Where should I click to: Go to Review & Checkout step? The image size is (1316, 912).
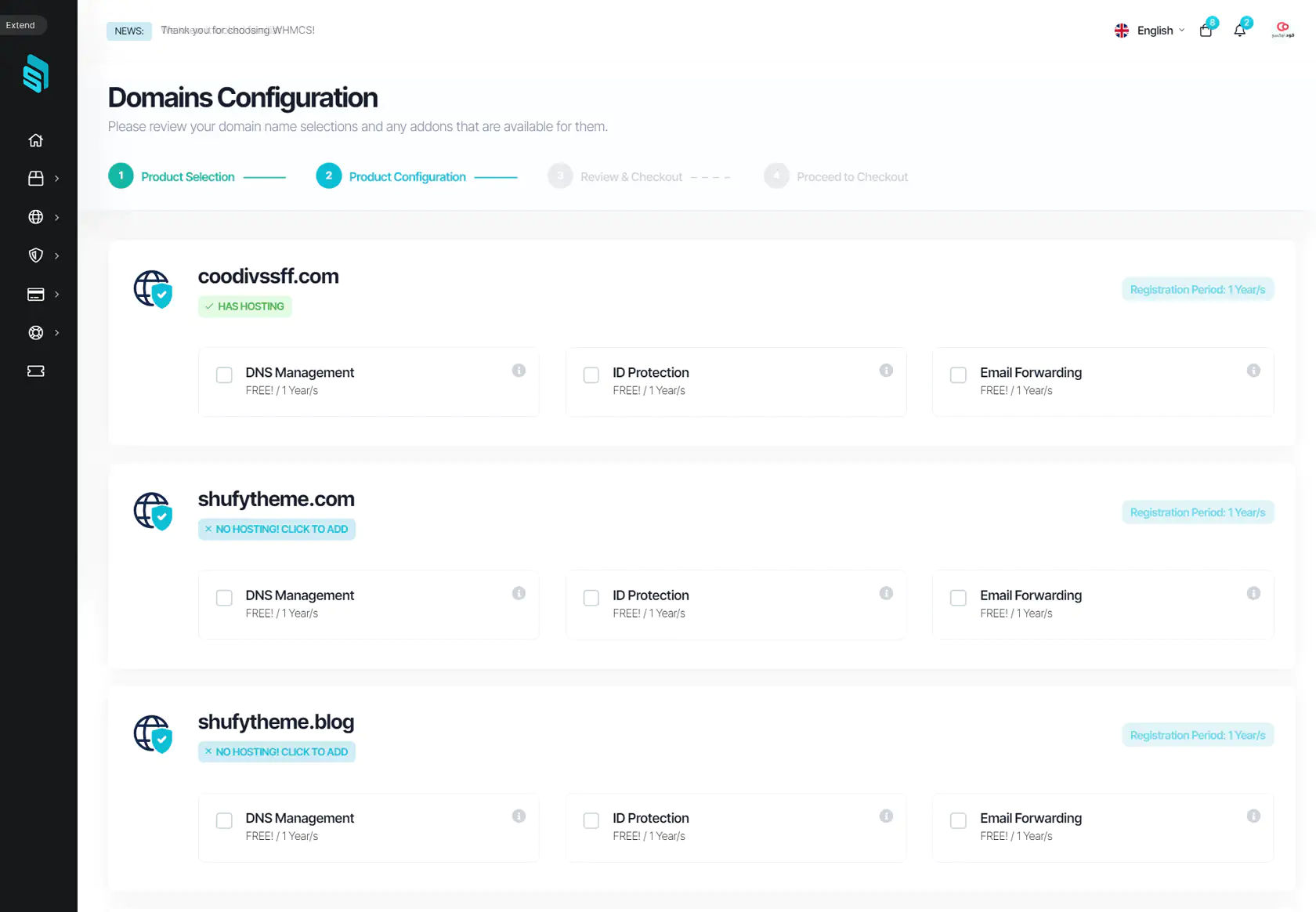(616, 176)
